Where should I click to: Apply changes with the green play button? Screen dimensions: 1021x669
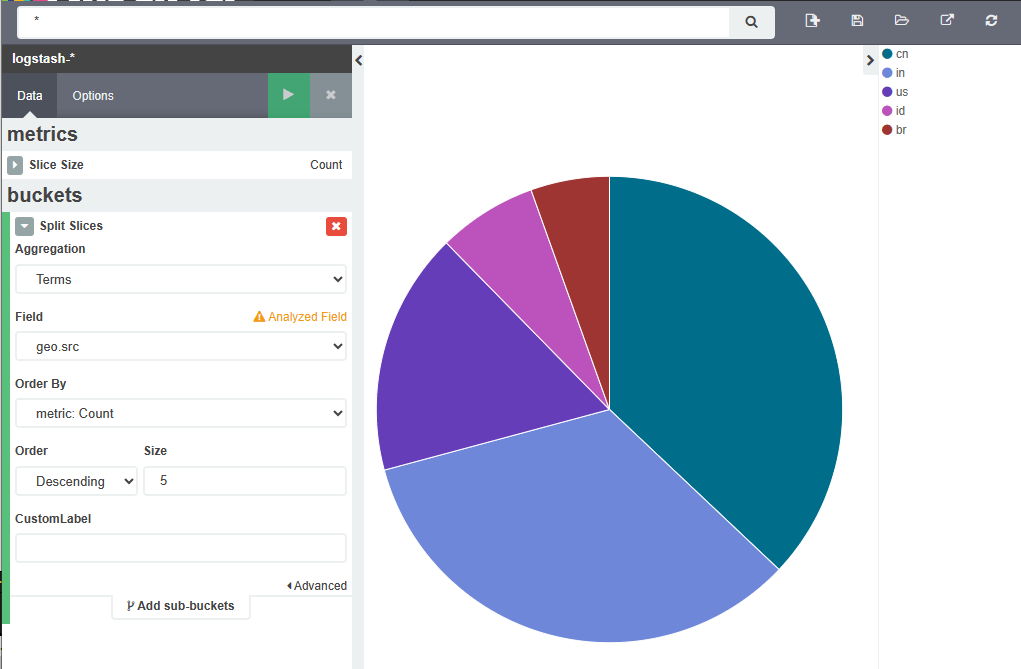(288, 95)
